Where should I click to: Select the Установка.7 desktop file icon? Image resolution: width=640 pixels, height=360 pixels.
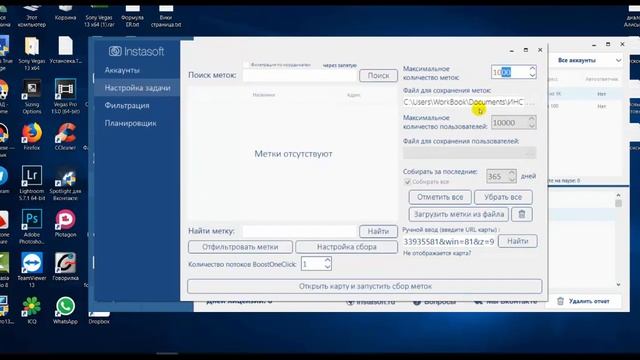click(65, 50)
